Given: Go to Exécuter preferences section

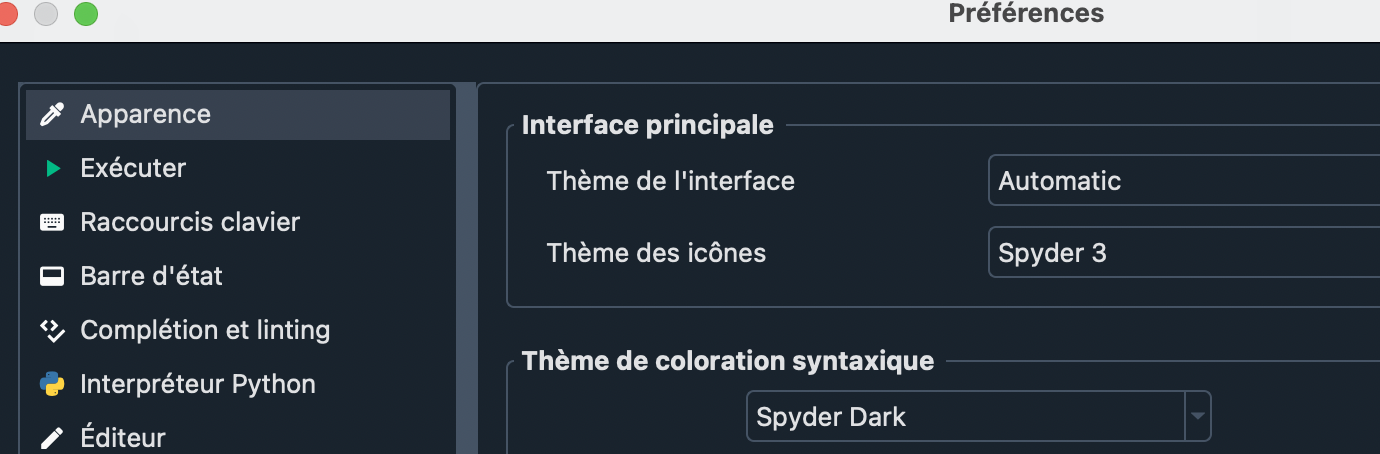Looking at the screenshot, I should click(x=133, y=169).
